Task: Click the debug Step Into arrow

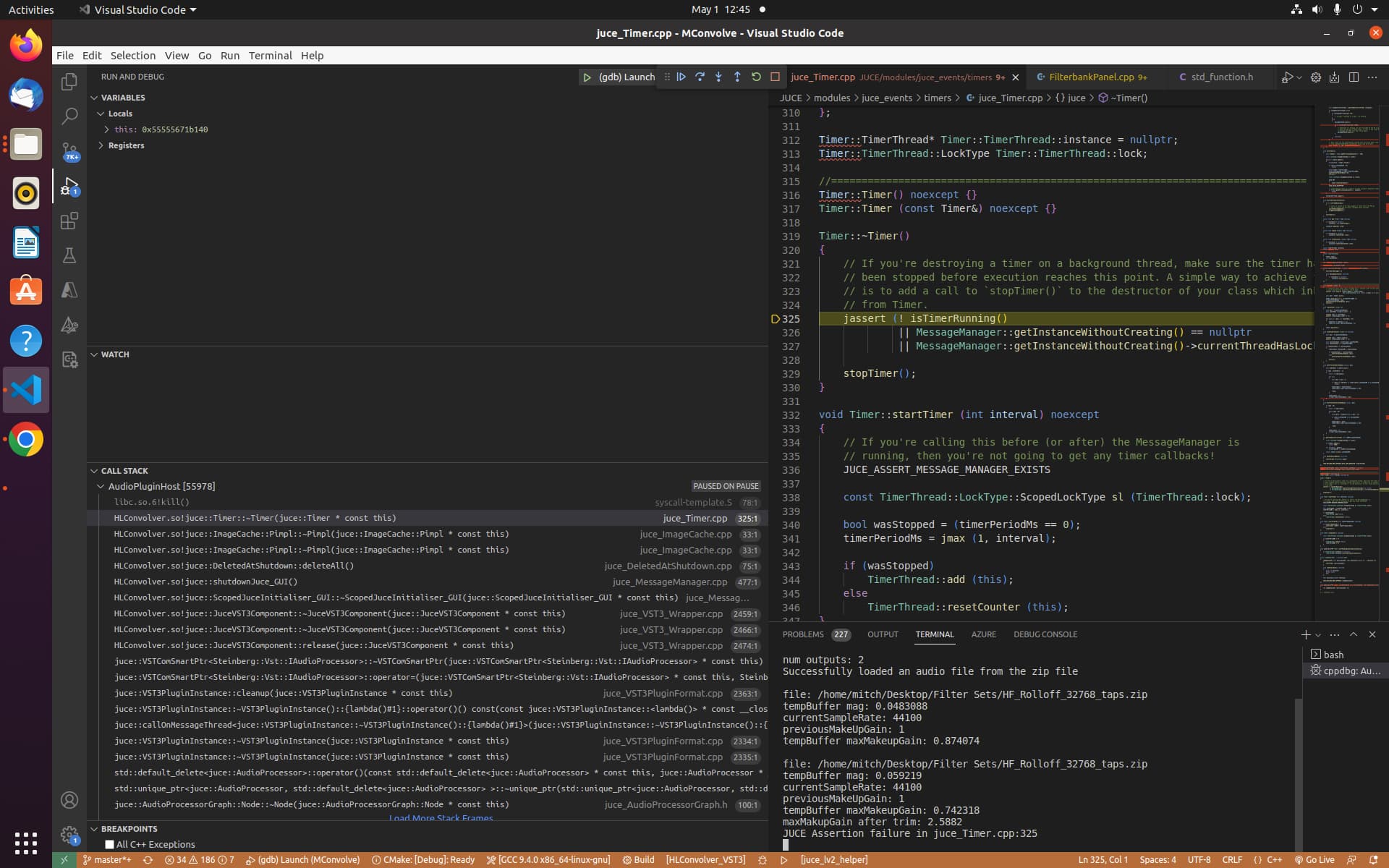Action: [718, 77]
